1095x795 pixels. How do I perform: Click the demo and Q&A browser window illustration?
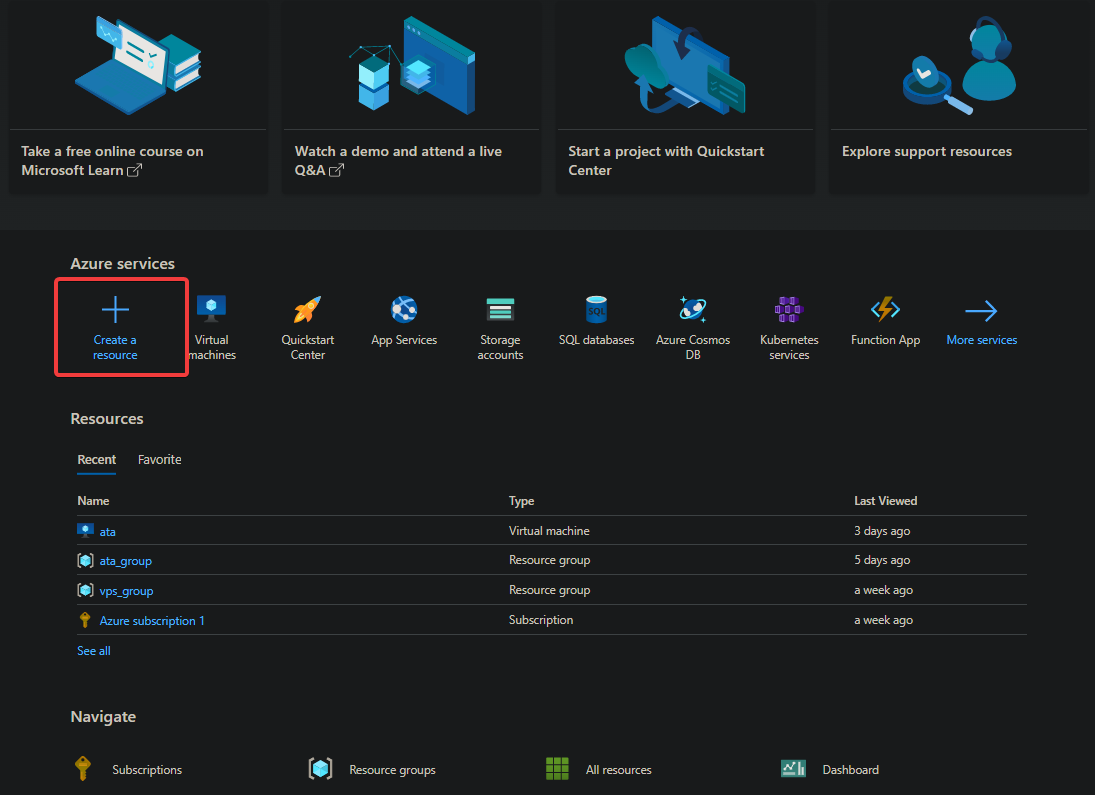pyautogui.click(x=412, y=65)
